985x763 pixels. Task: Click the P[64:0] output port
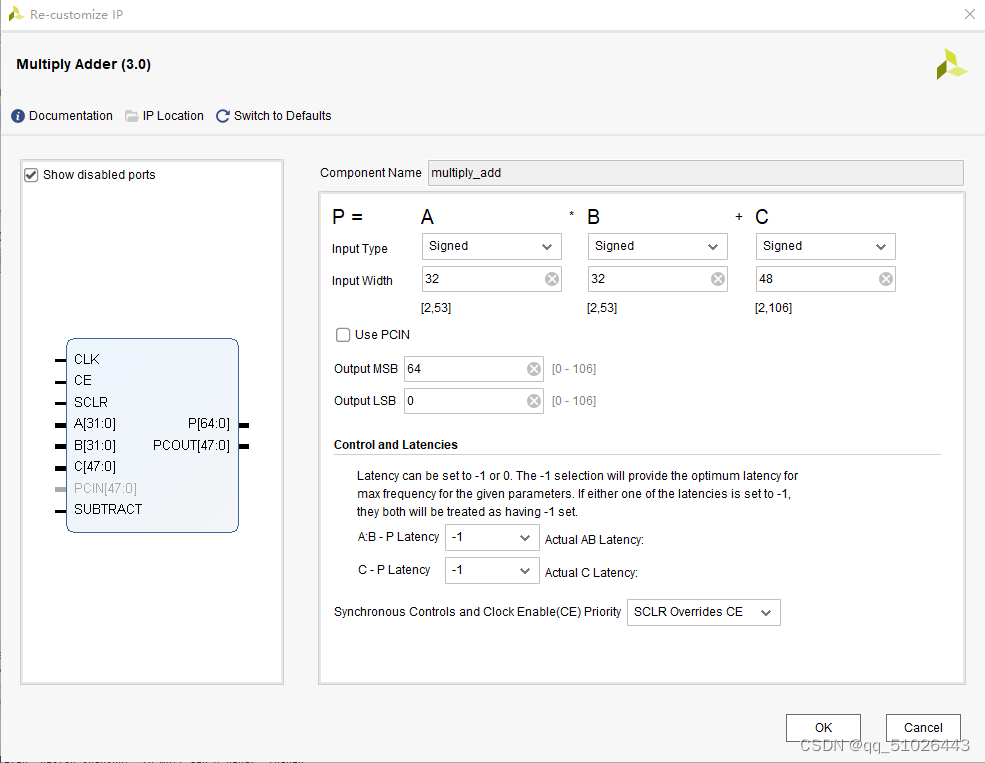[x=209, y=424]
